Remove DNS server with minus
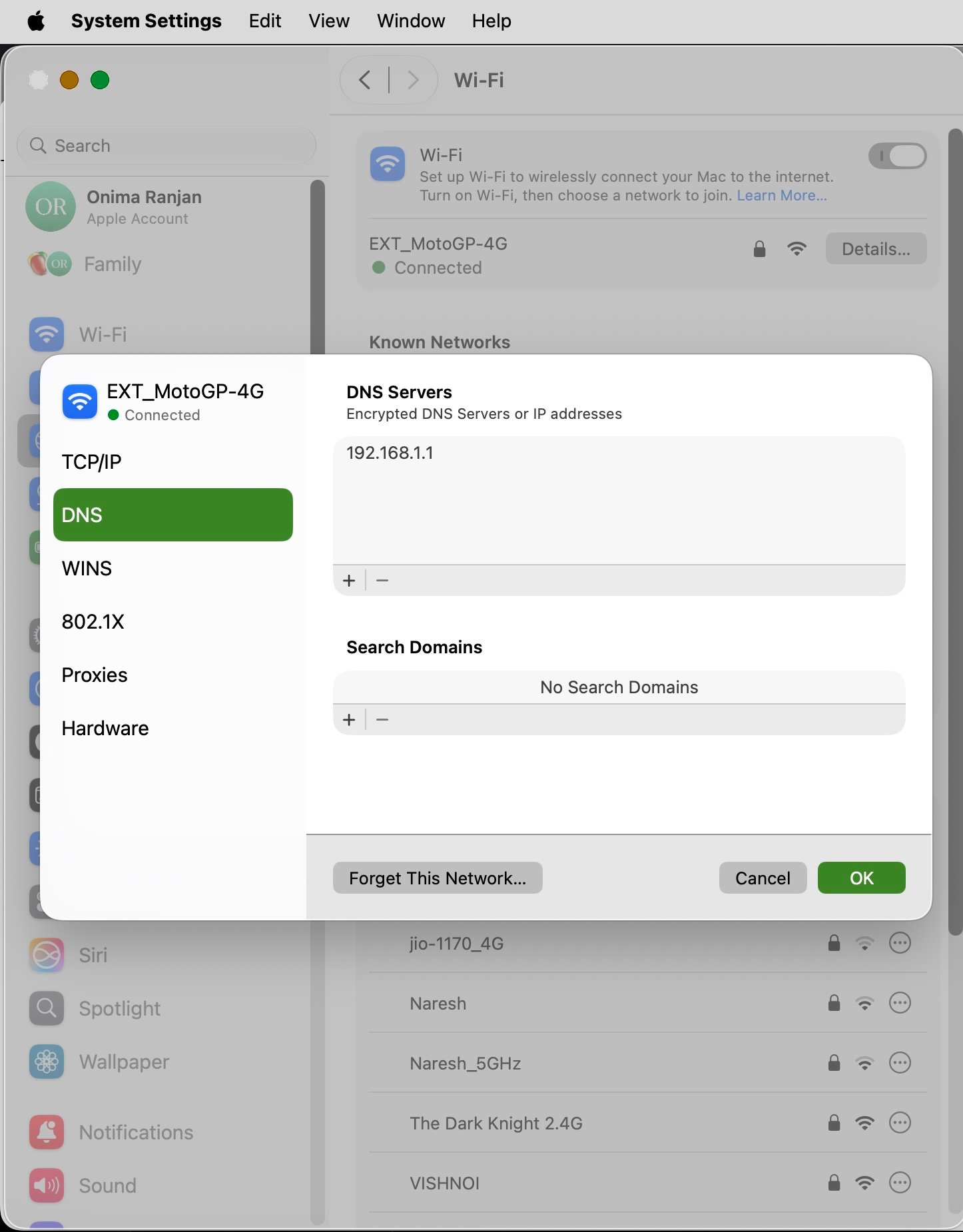Viewport: 963px width, 1232px height. click(x=382, y=581)
